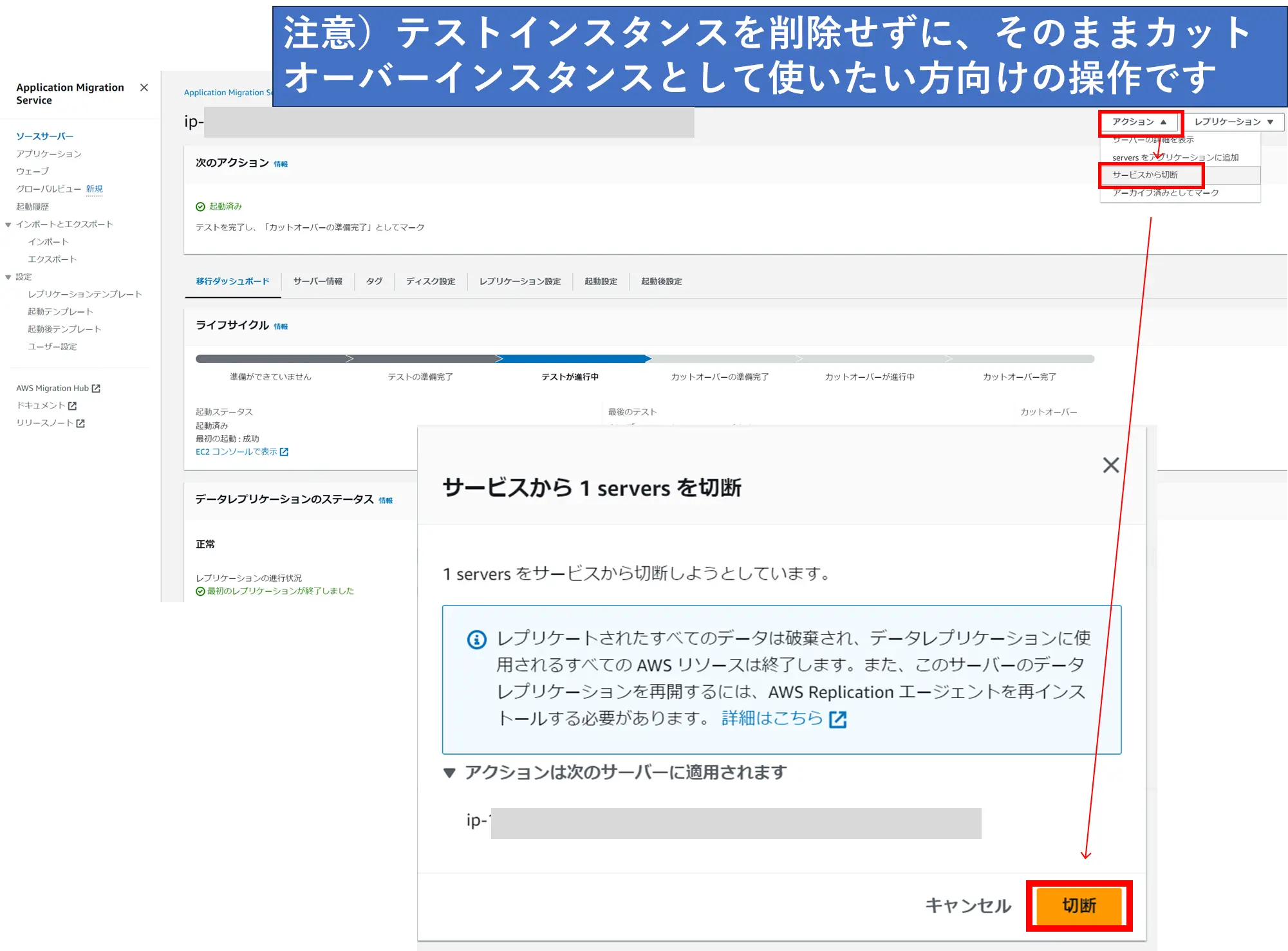Screen dimensions: 1288x951
Task: Open ユーザー設定 in the sidebar
Action: [x=52, y=346]
